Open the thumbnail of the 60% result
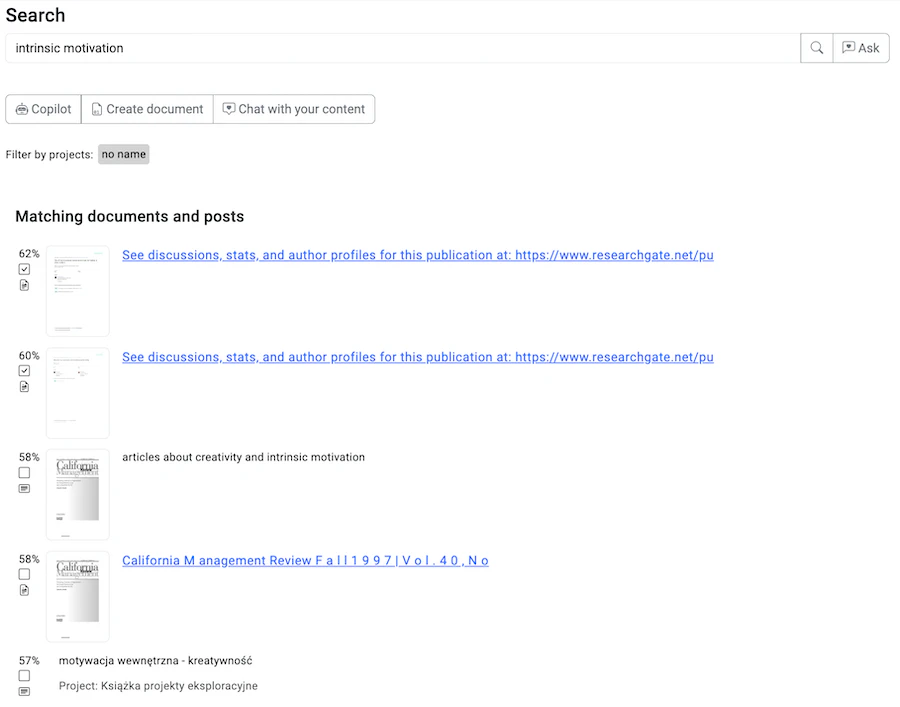 (x=77, y=392)
